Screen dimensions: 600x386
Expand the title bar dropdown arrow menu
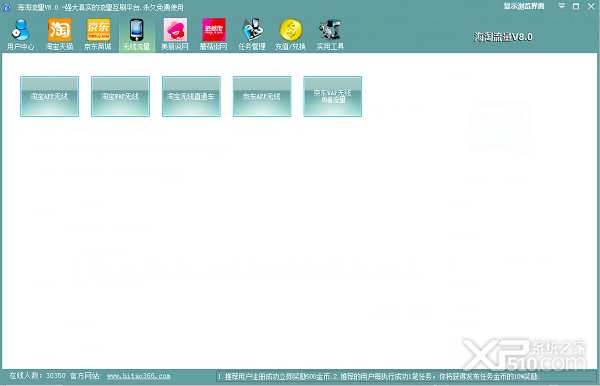coord(562,6)
